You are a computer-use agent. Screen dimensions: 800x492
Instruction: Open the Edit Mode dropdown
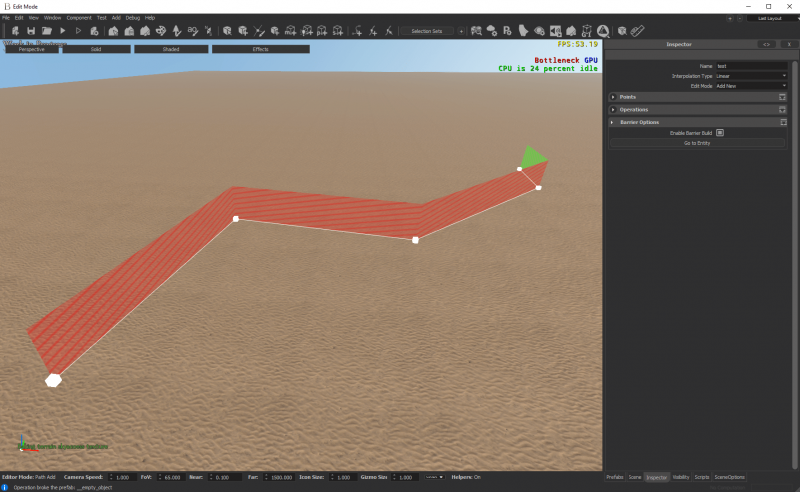[751, 86]
